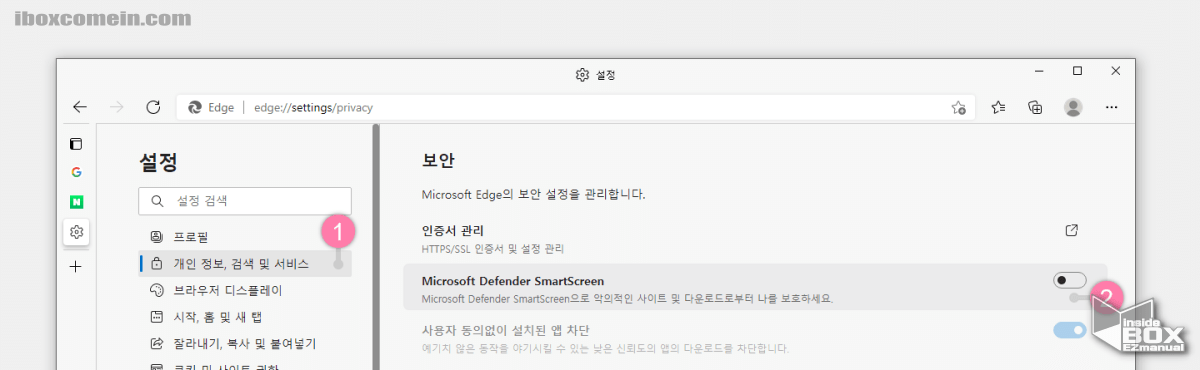
Task: Select the settings gear tab in sidebar
Action: tap(76, 233)
